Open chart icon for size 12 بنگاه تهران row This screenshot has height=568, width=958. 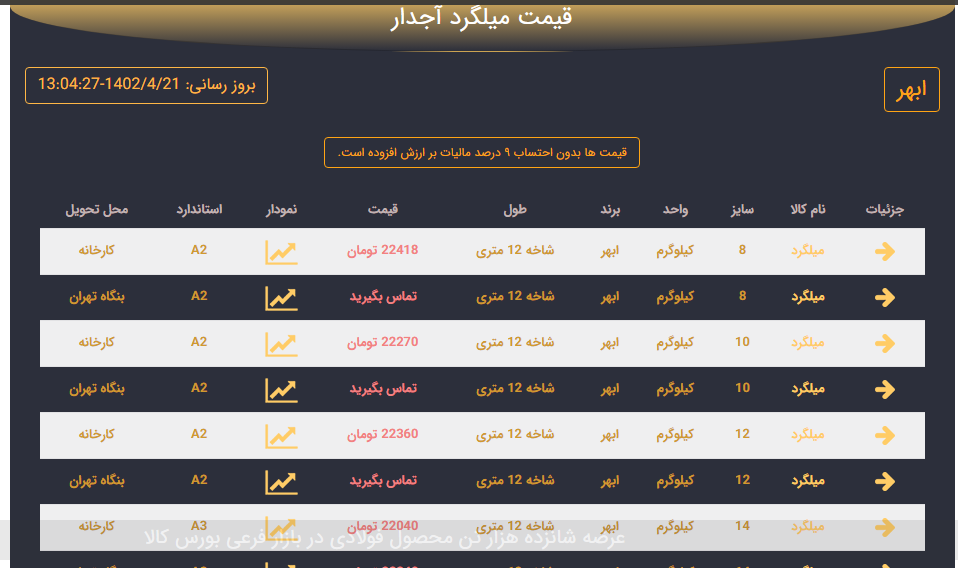(x=281, y=482)
